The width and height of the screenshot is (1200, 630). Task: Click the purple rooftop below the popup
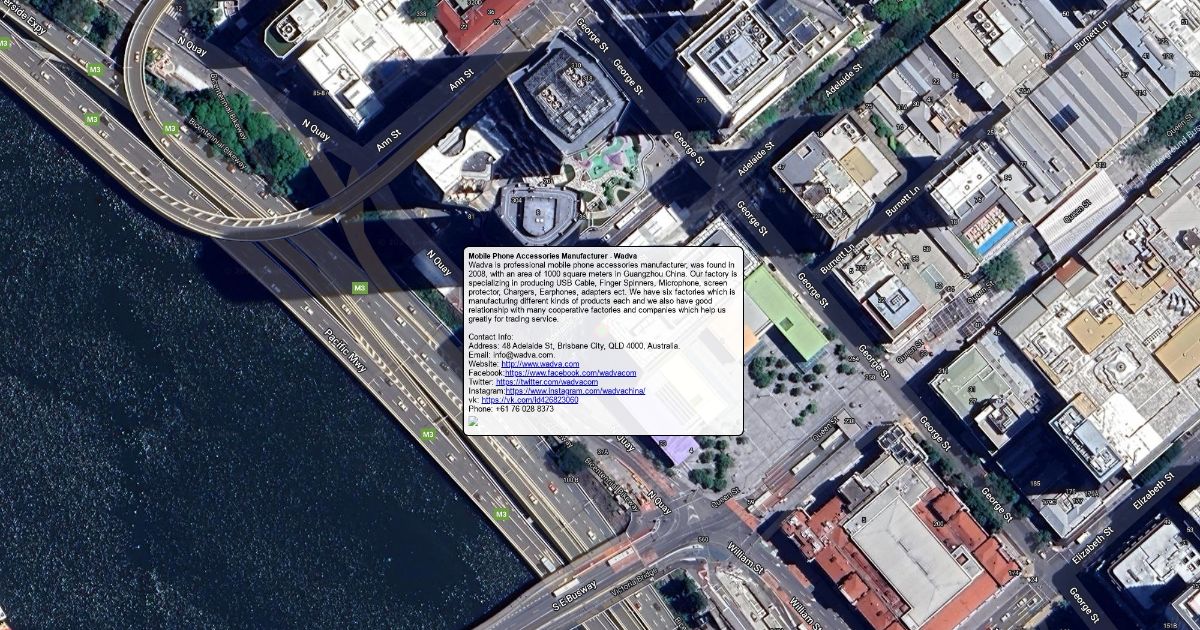(680, 448)
